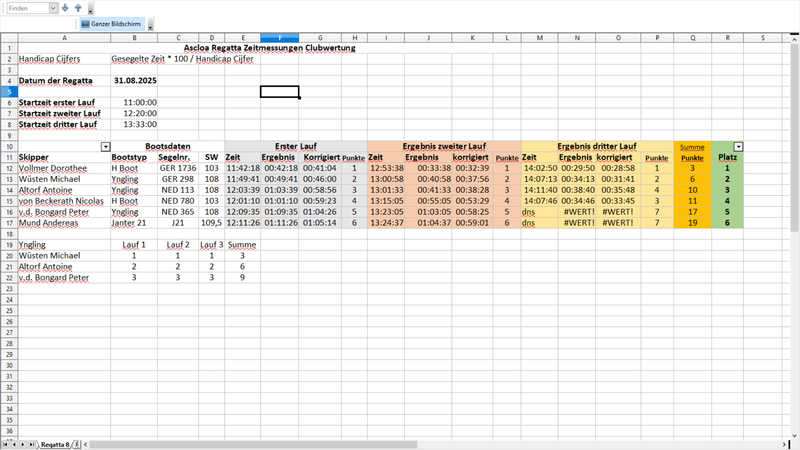The width and height of the screenshot is (800, 450).
Task: Click into the Finden search field
Action: click(x=28, y=8)
